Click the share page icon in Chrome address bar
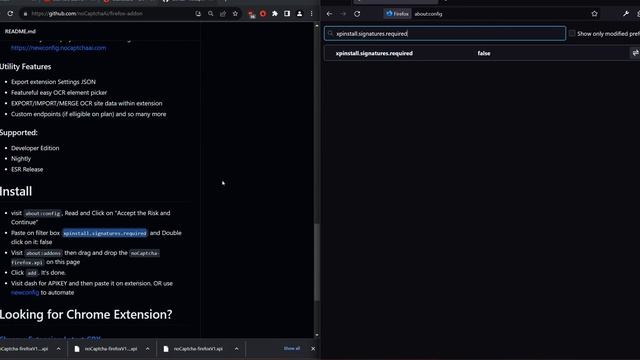640x360 pixels. tap(223, 13)
